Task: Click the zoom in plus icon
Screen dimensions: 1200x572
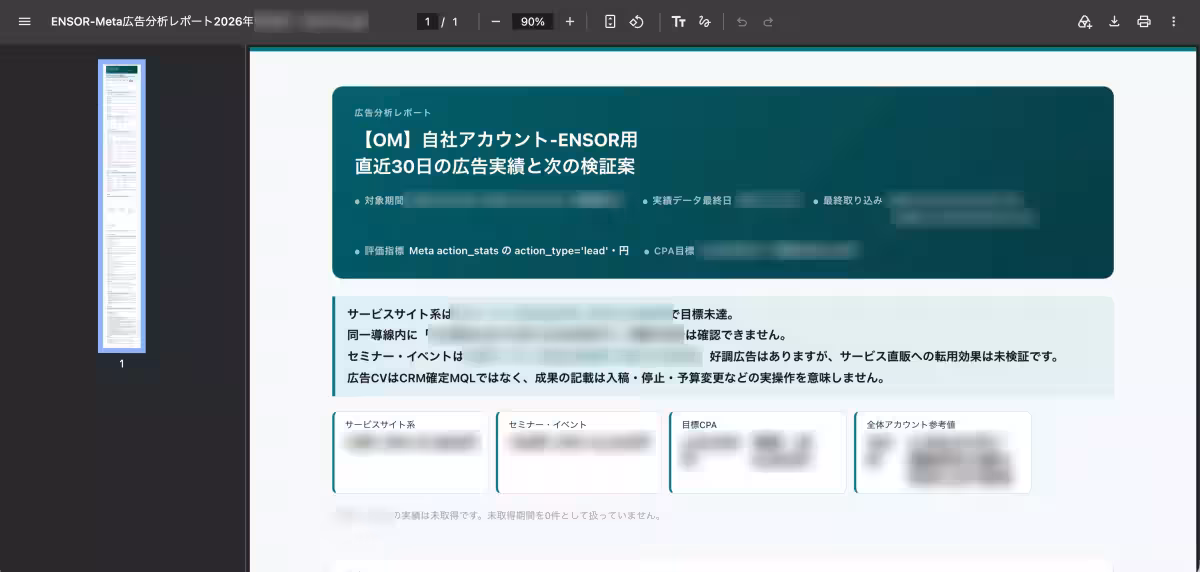Action: tap(570, 21)
